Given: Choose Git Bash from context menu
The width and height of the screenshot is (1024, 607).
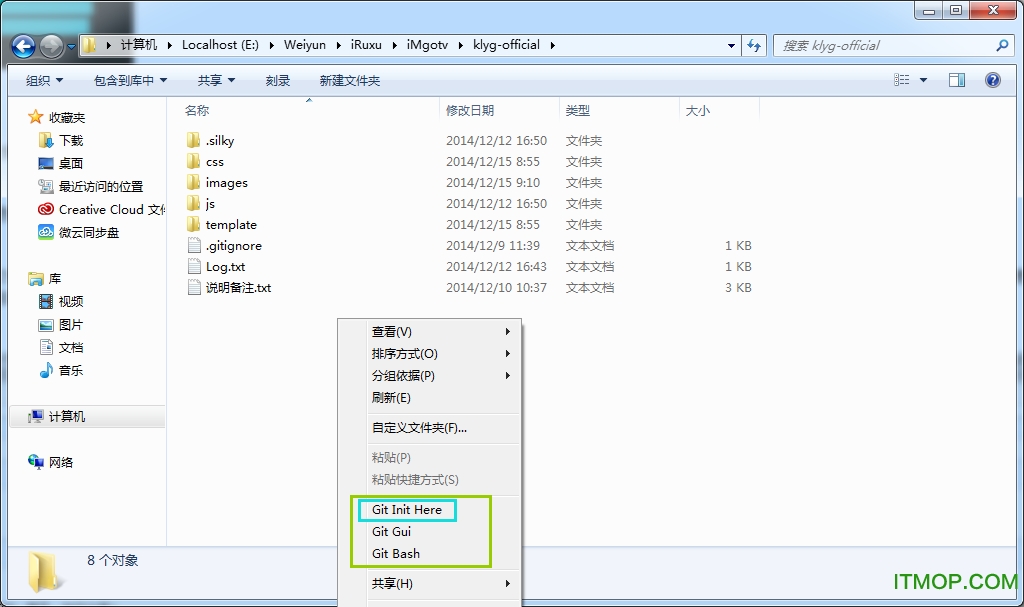Looking at the screenshot, I should [396, 554].
